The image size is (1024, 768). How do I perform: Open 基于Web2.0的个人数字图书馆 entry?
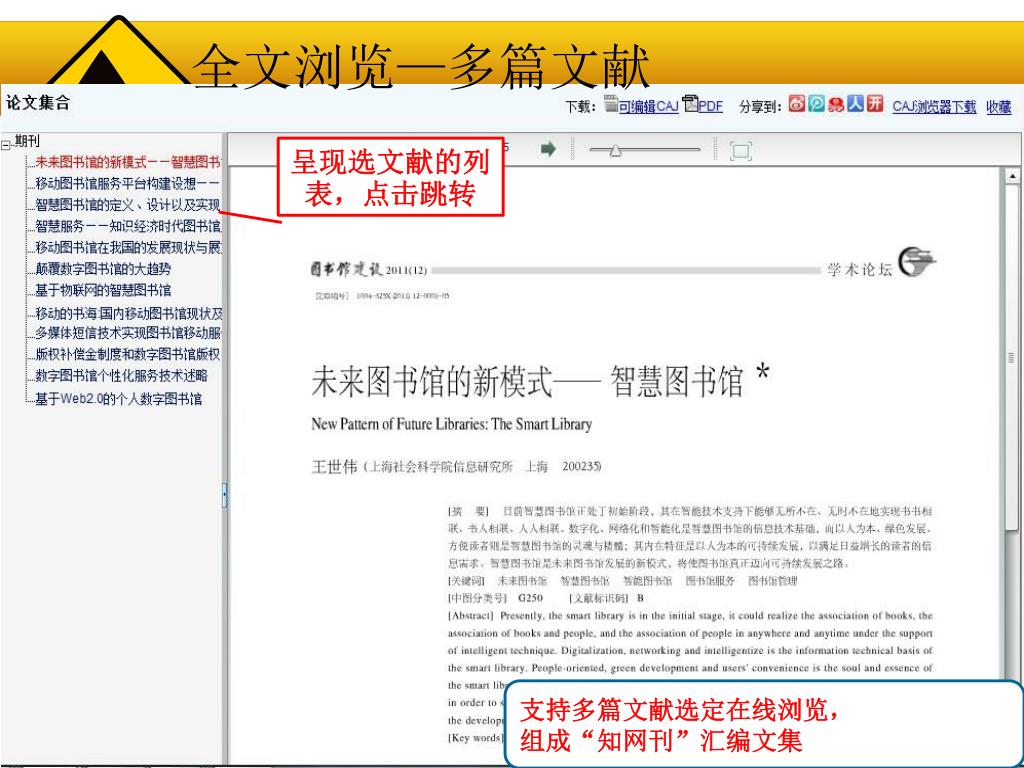118,399
